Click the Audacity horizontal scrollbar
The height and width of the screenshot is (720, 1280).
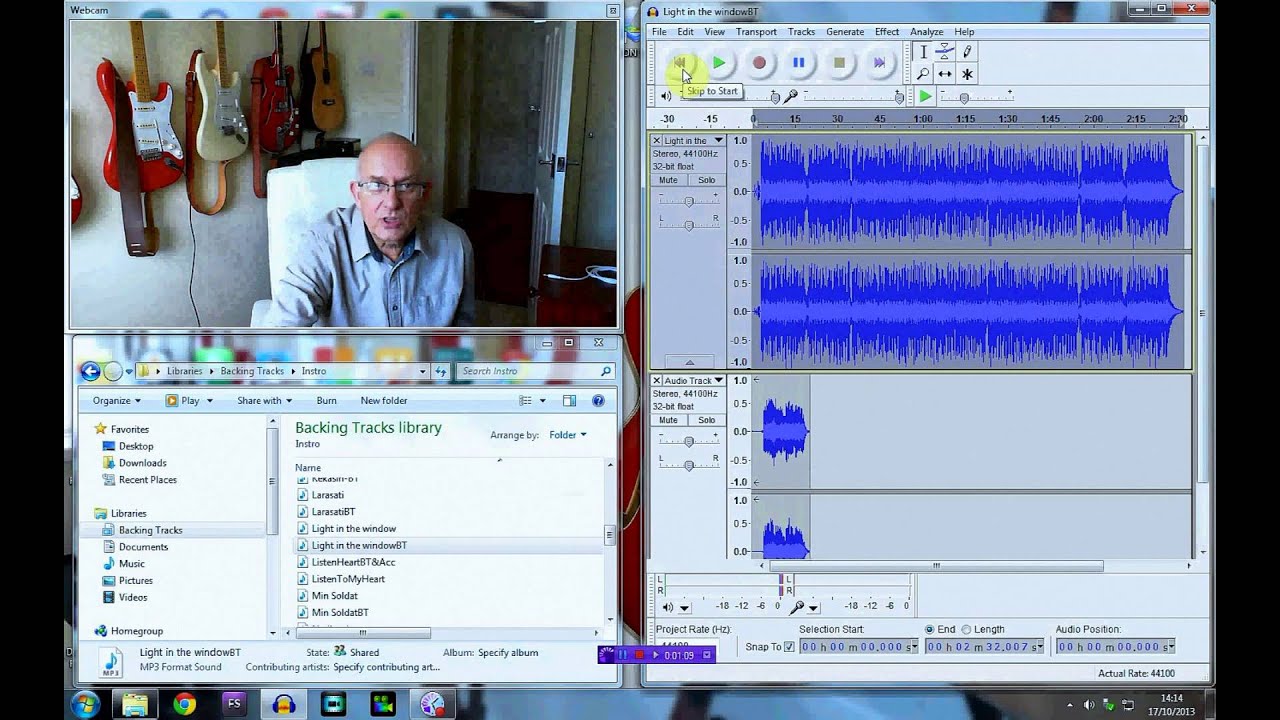936,566
